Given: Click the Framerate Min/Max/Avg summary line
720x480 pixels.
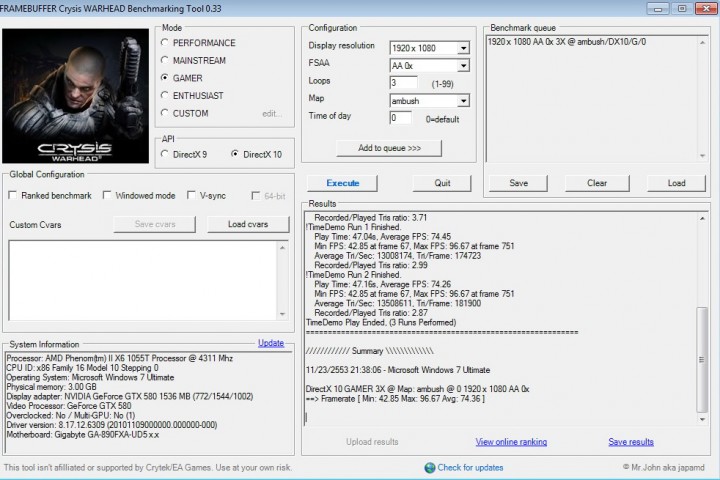Looking at the screenshot, I should click(395, 399).
